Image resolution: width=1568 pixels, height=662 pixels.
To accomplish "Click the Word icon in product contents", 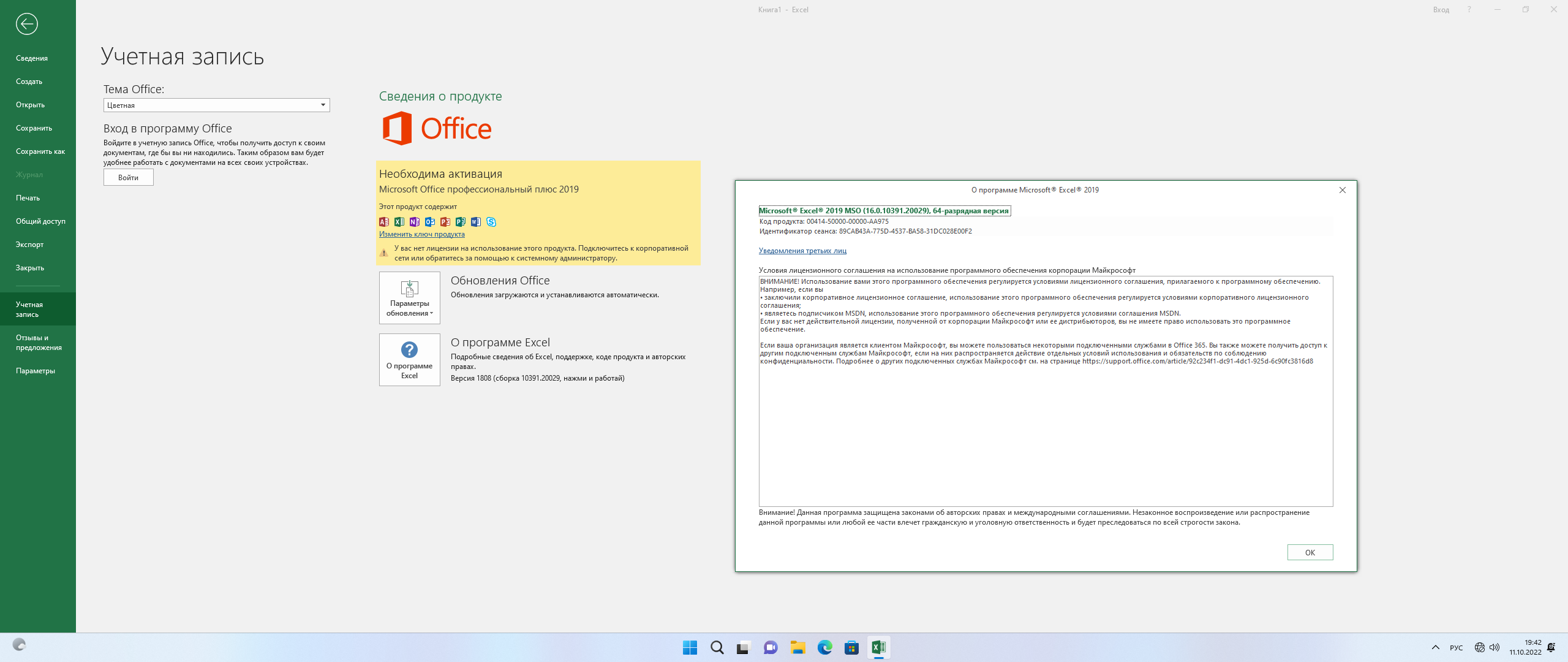I will pyautogui.click(x=476, y=222).
